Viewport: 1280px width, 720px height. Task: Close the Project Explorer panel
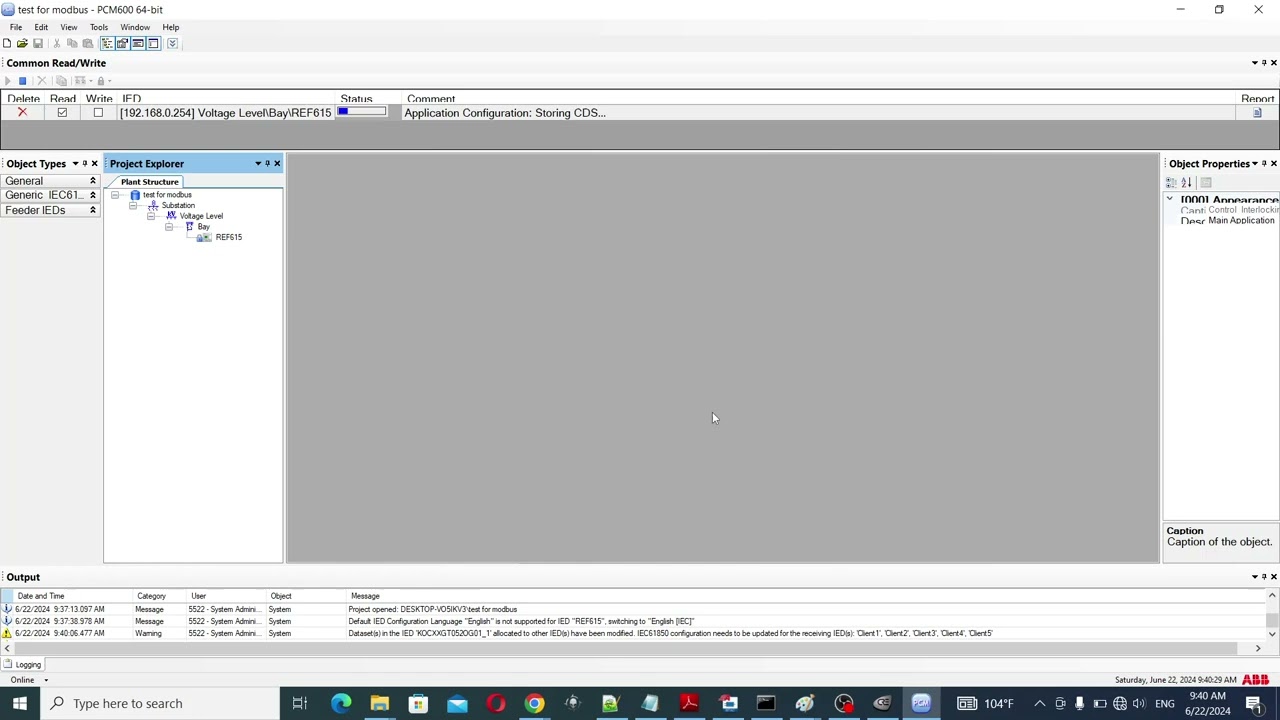[x=277, y=163]
